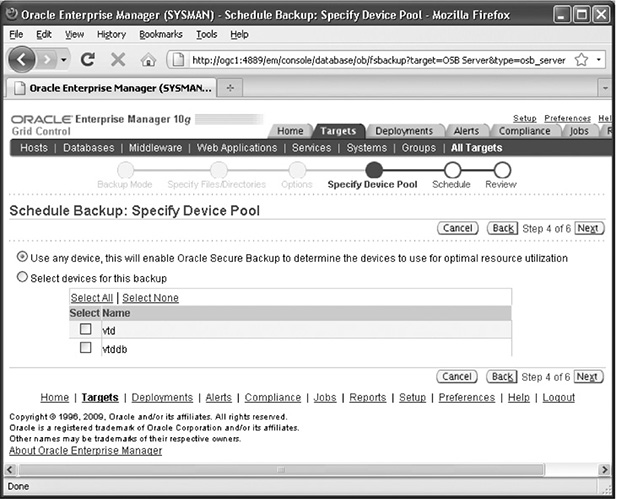Switch to the Compliance tab
The image size is (618, 499).
(x=525, y=131)
